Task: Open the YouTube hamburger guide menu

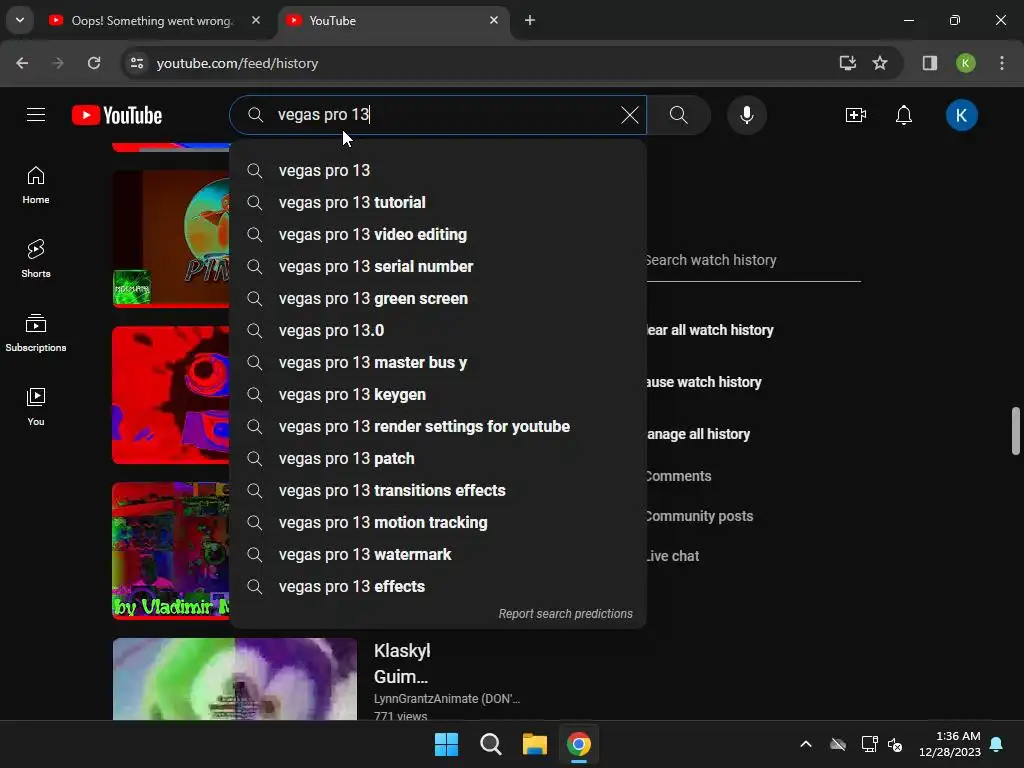Action: (36, 115)
